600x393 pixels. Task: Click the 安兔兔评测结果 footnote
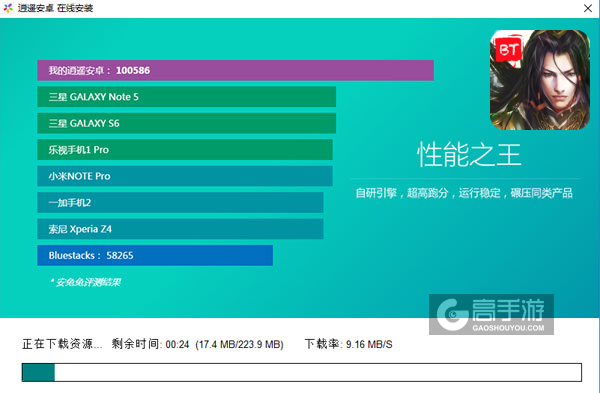(85, 282)
